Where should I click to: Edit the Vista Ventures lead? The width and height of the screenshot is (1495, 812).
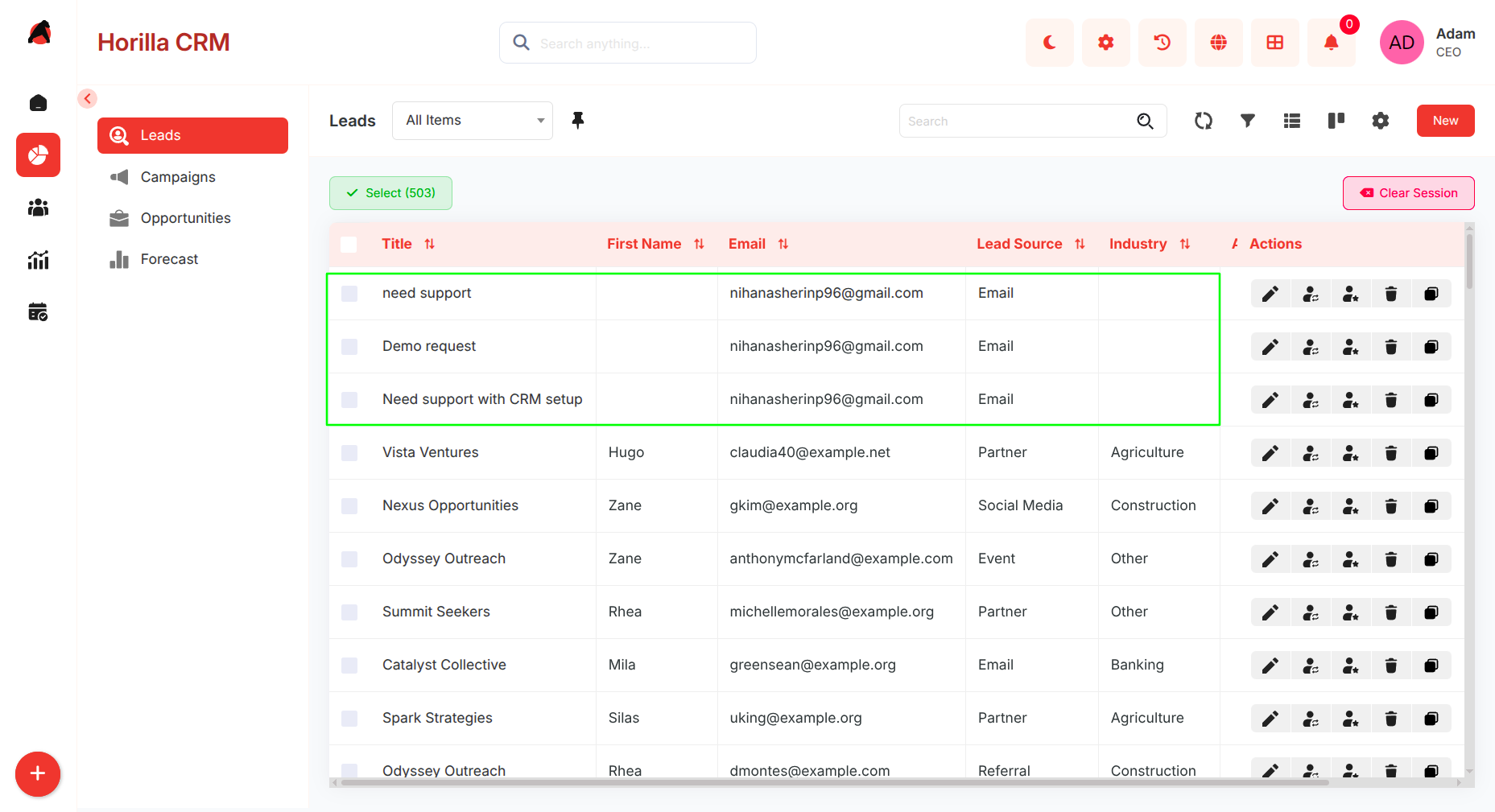tap(1270, 453)
